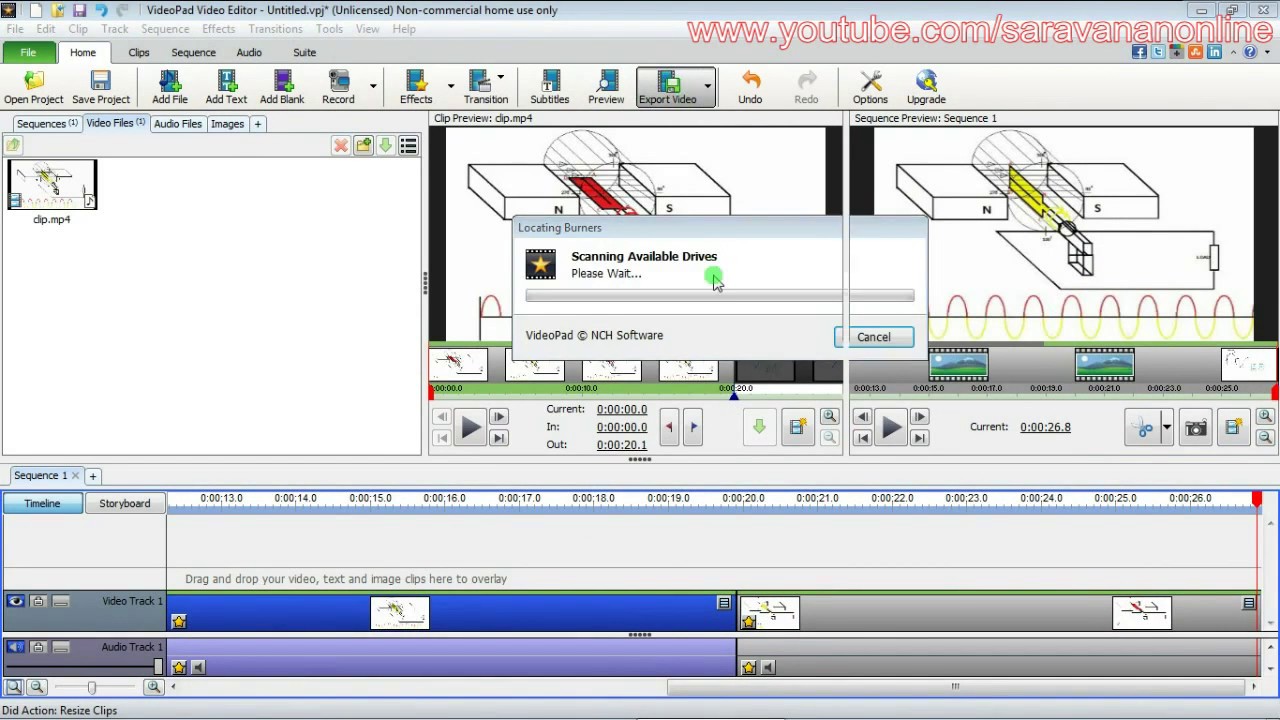This screenshot has height=720, width=1280.
Task: Open the Transition tool
Action: click(485, 88)
